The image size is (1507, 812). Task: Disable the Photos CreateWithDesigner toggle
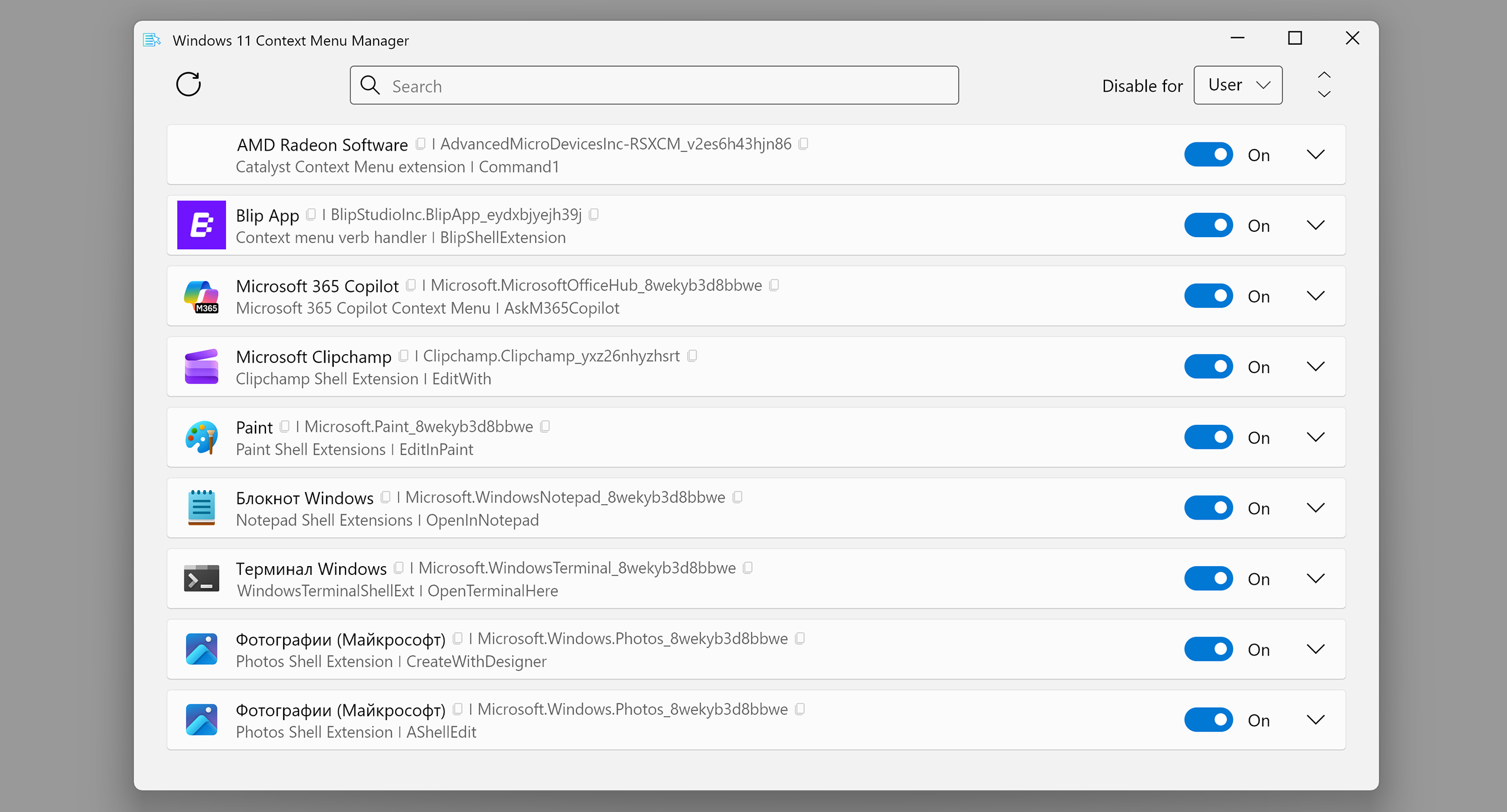pos(1209,649)
